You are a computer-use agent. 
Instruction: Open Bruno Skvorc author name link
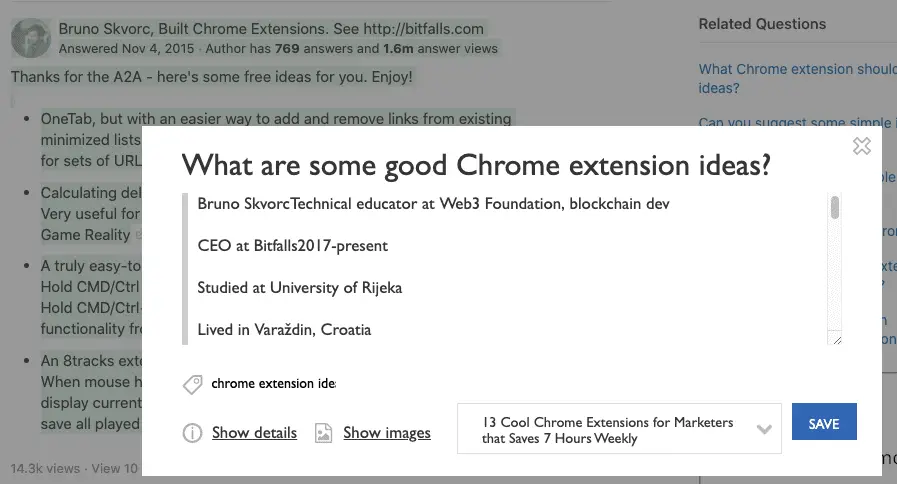coord(98,29)
